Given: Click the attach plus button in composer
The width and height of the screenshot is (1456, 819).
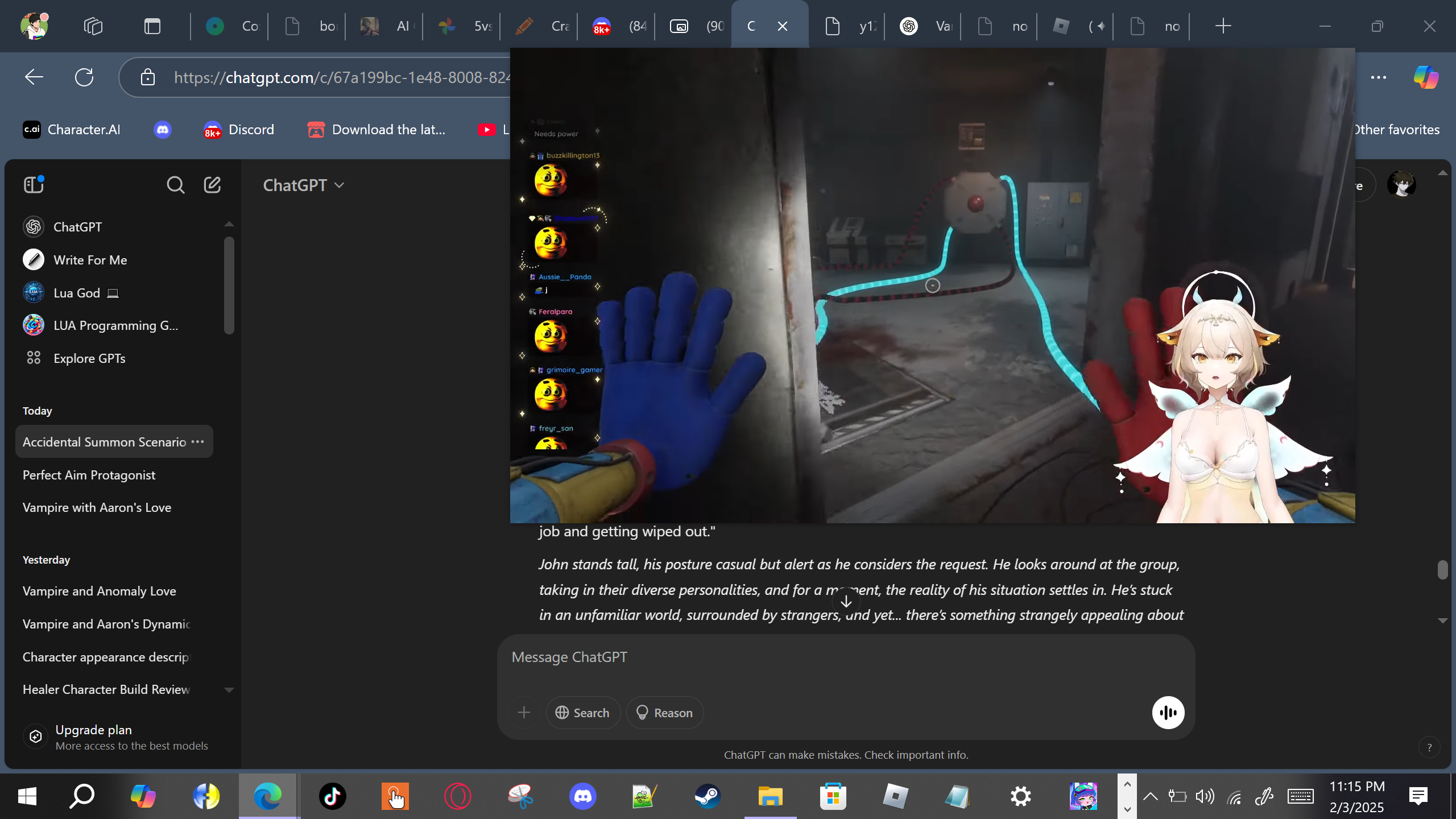Looking at the screenshot, I should (524, 713).
